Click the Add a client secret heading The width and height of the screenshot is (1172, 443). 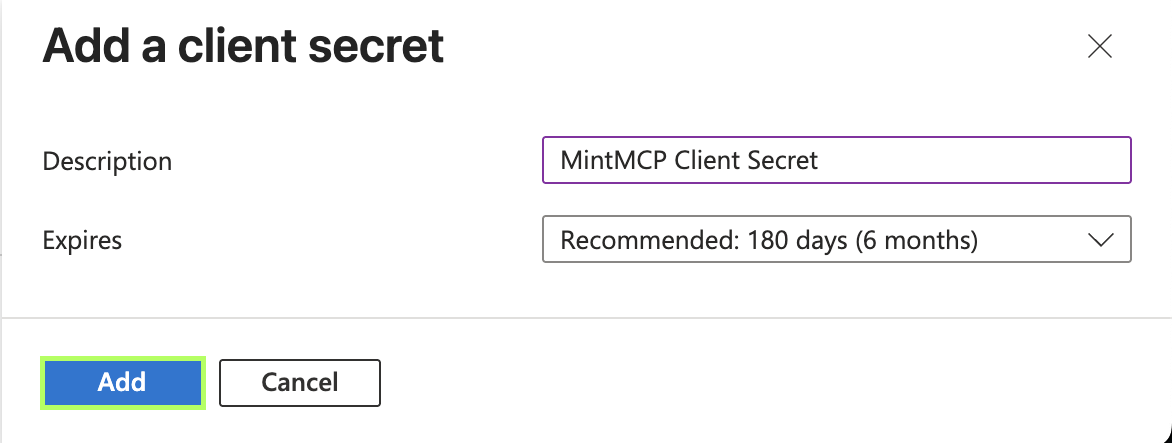coord(243,46)
